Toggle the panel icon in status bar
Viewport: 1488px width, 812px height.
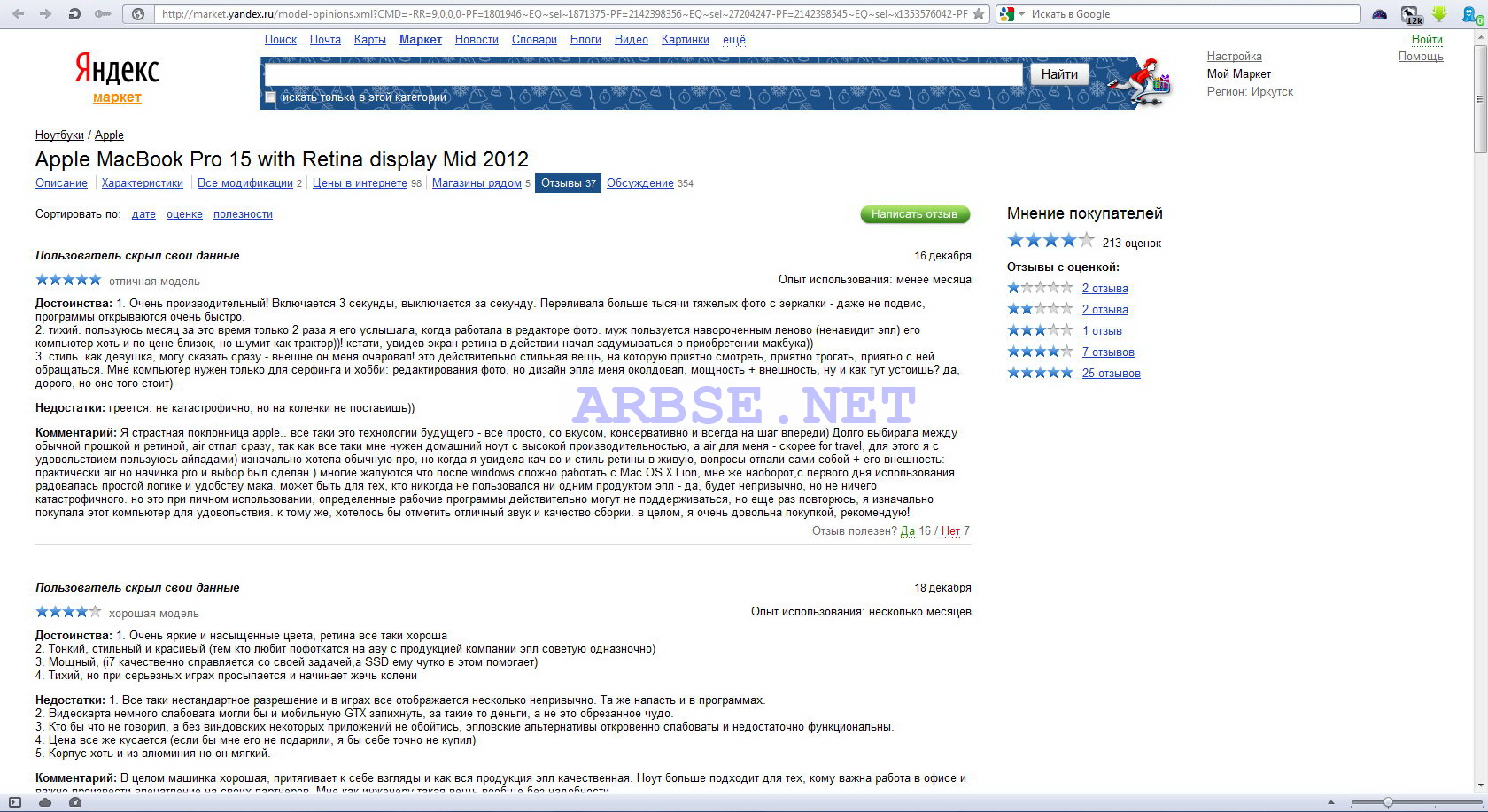coord(15,802)
